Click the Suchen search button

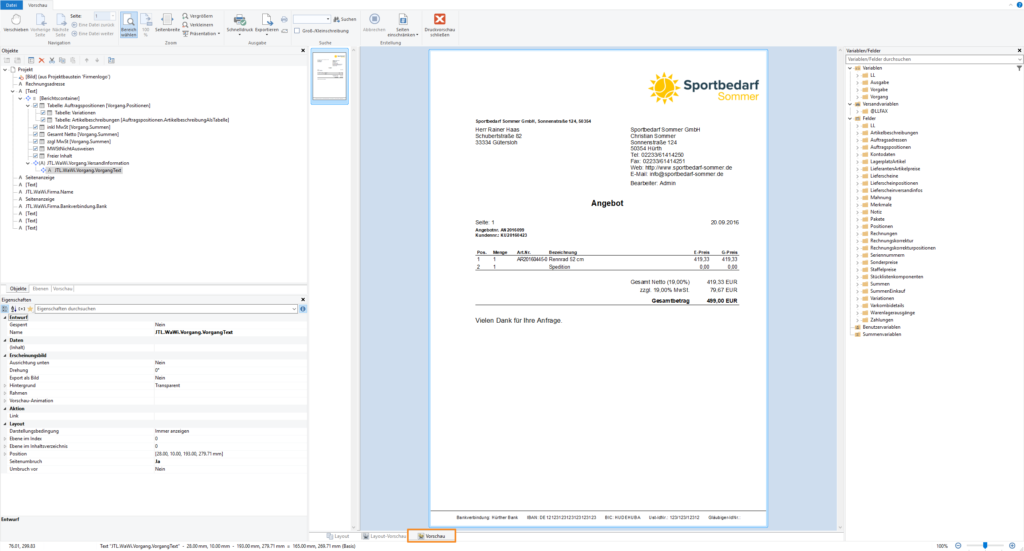[345, 19]
